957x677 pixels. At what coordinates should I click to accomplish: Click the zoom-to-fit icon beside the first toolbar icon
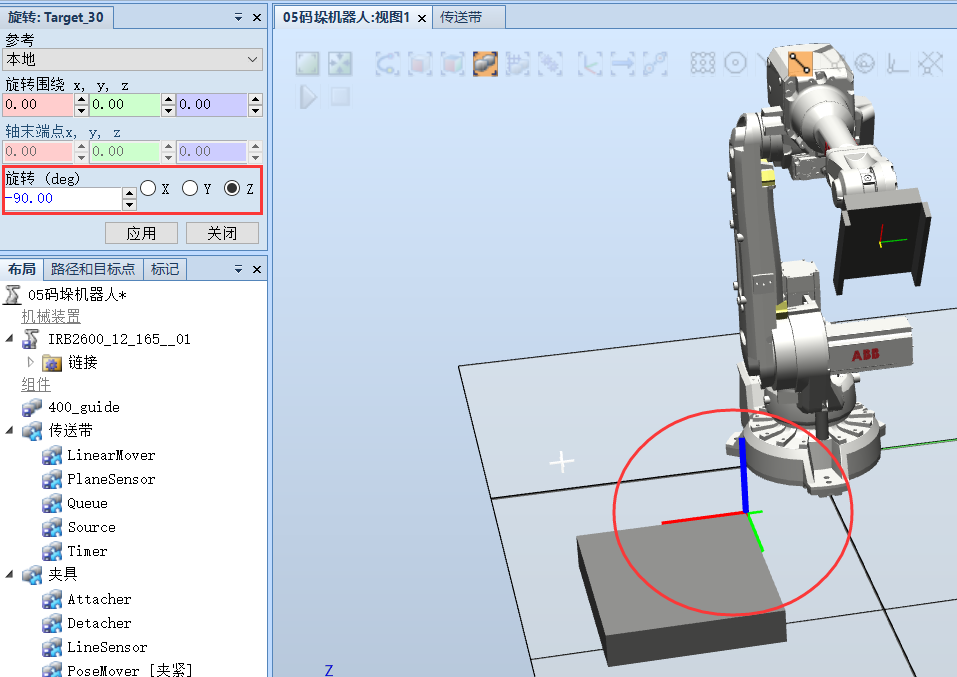point(341,63)
